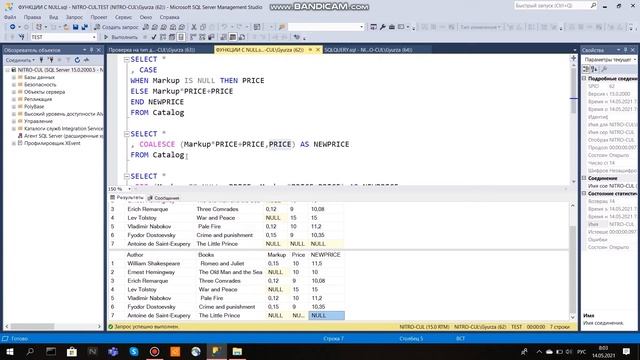Pin the Object Explorer panel
Viewport: 640px width, 360px height.
(x=91, y=50)
